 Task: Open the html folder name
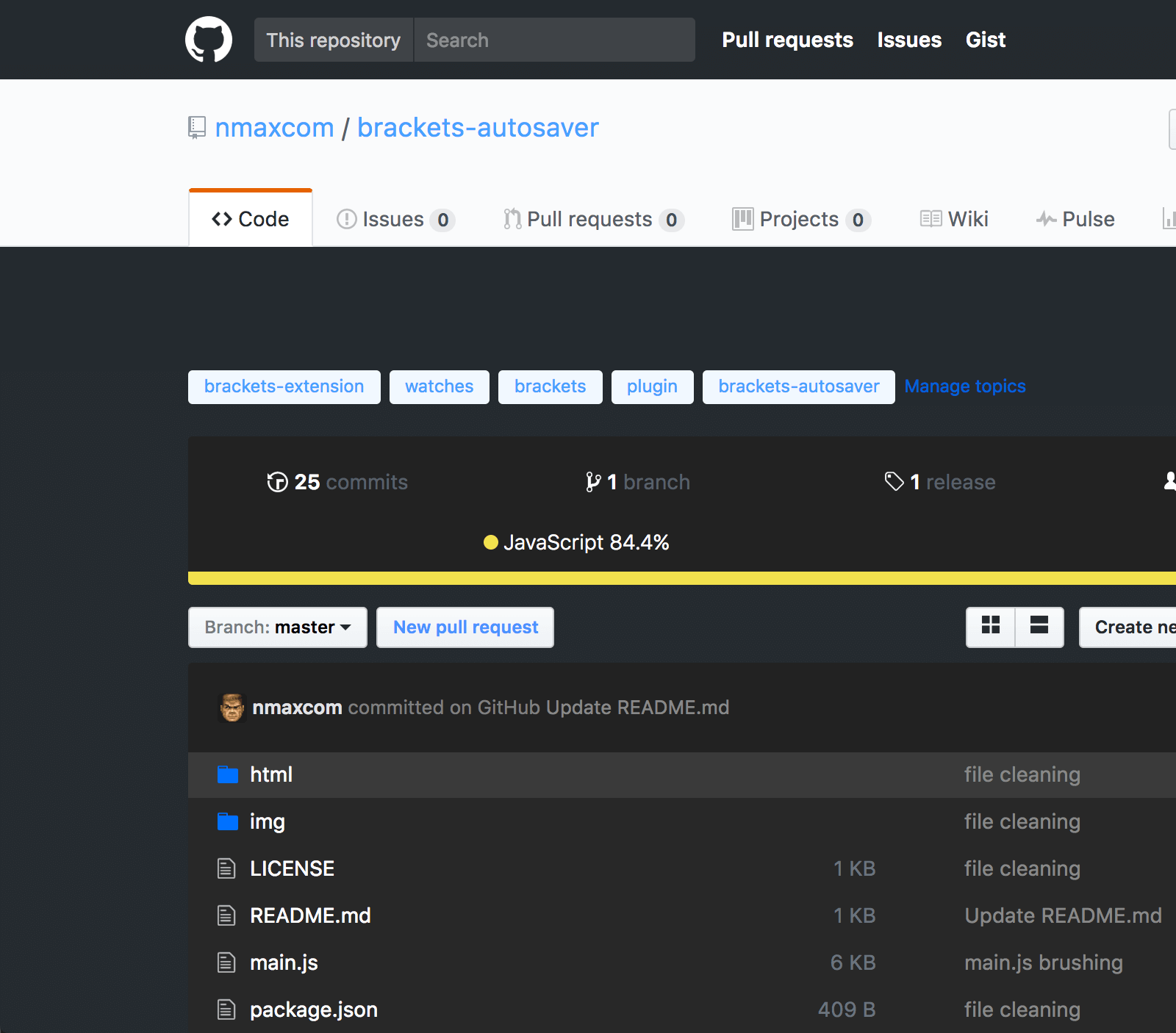(x=271, y=774)
